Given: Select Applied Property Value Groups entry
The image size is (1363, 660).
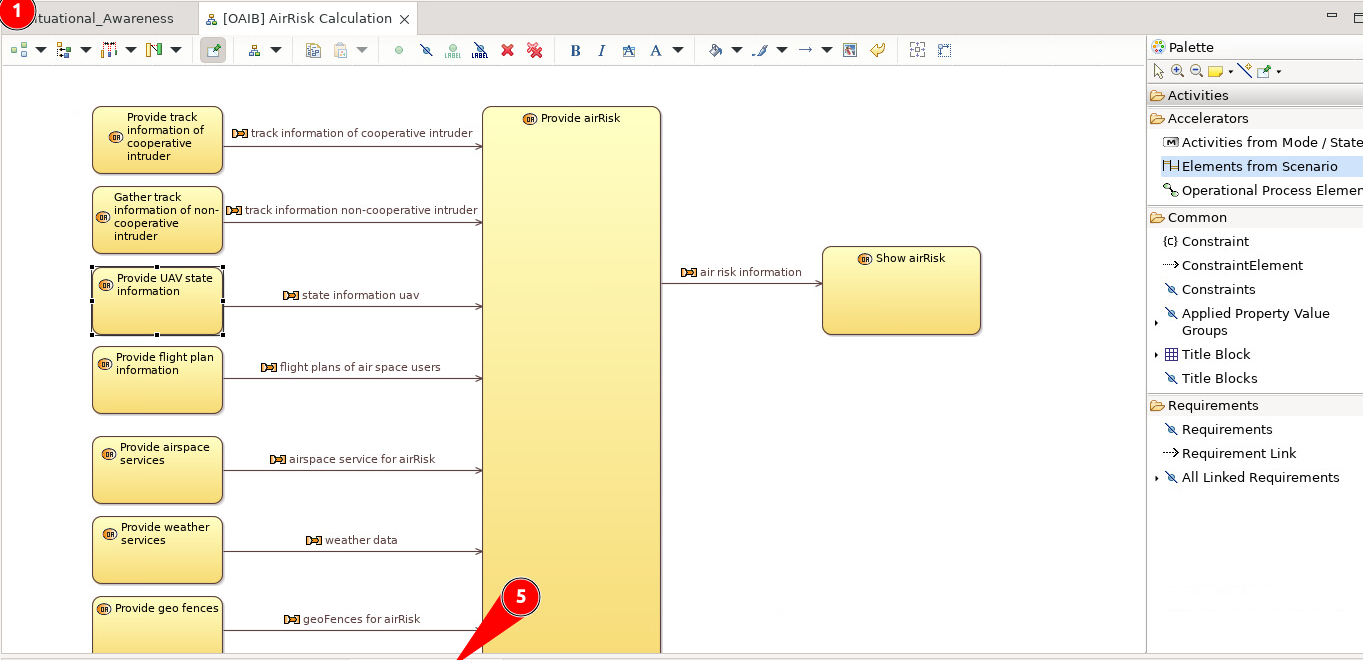Looking at the screenshot, I should tap(1248, 322).
